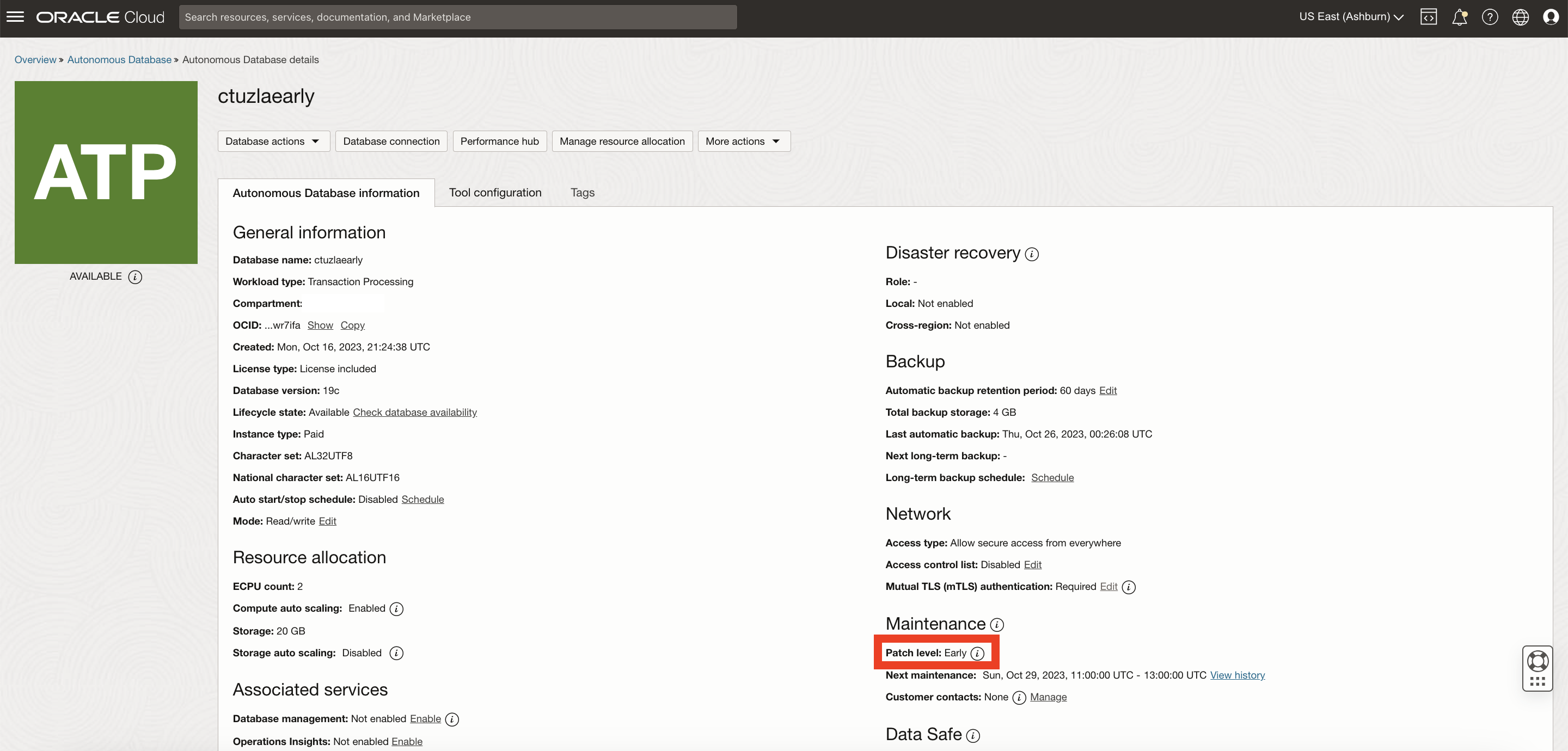Open notifications bell

point(1459,16)
